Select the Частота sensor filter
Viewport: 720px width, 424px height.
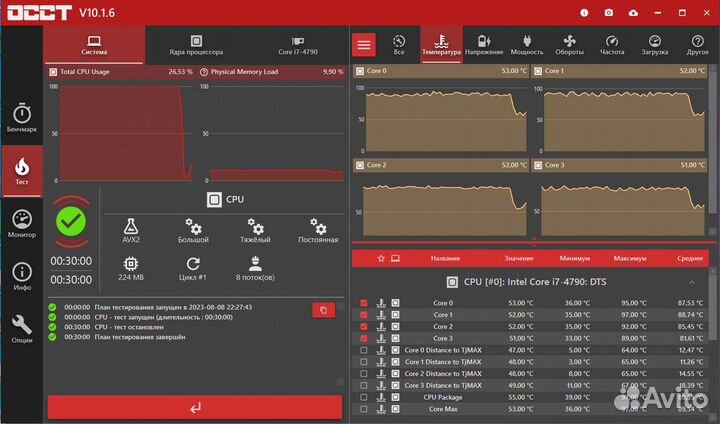point(612,45)
